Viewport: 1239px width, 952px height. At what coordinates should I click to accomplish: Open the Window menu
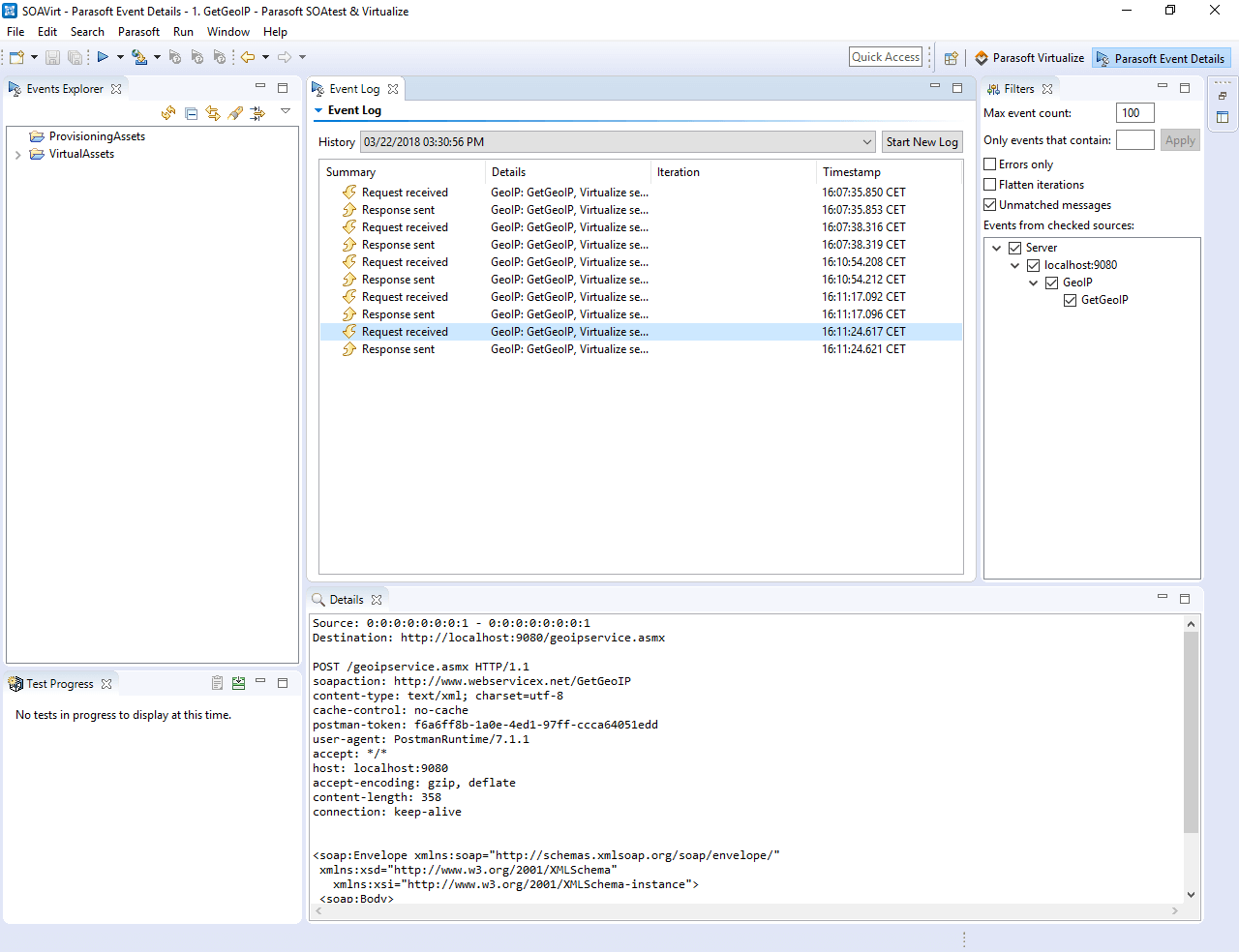[228, 32]
